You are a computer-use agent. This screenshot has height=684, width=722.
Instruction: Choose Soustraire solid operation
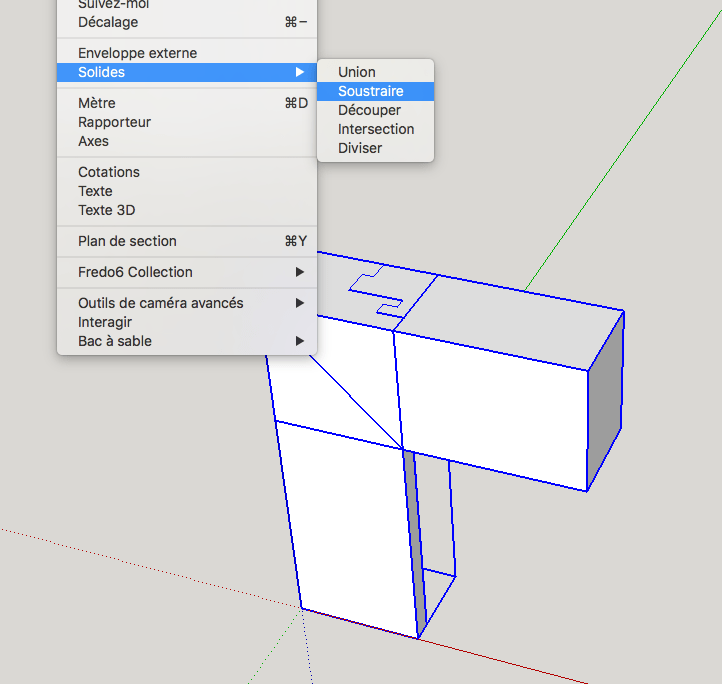pos(375,91)
